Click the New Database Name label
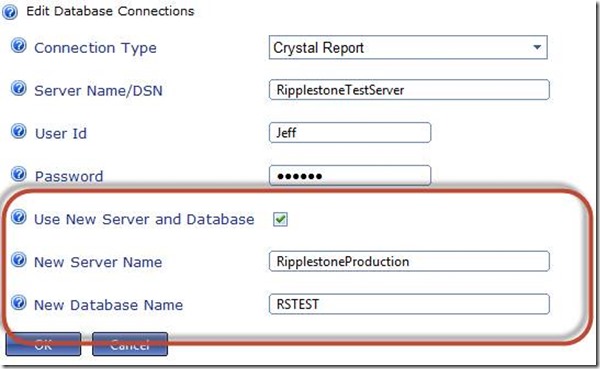 [x=109, y=305]
